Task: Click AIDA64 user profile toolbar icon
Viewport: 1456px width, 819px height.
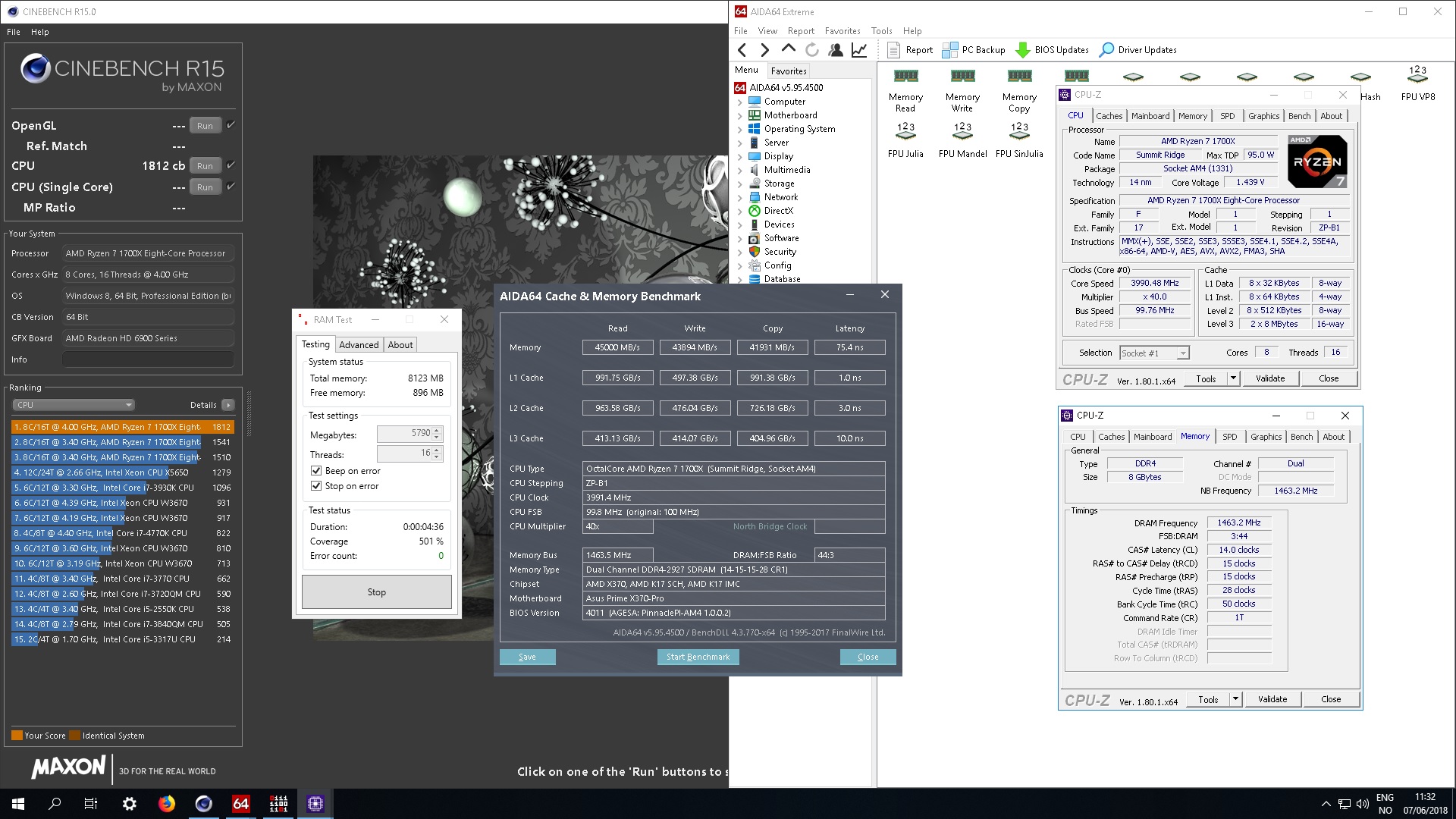Action: point(836,50)
